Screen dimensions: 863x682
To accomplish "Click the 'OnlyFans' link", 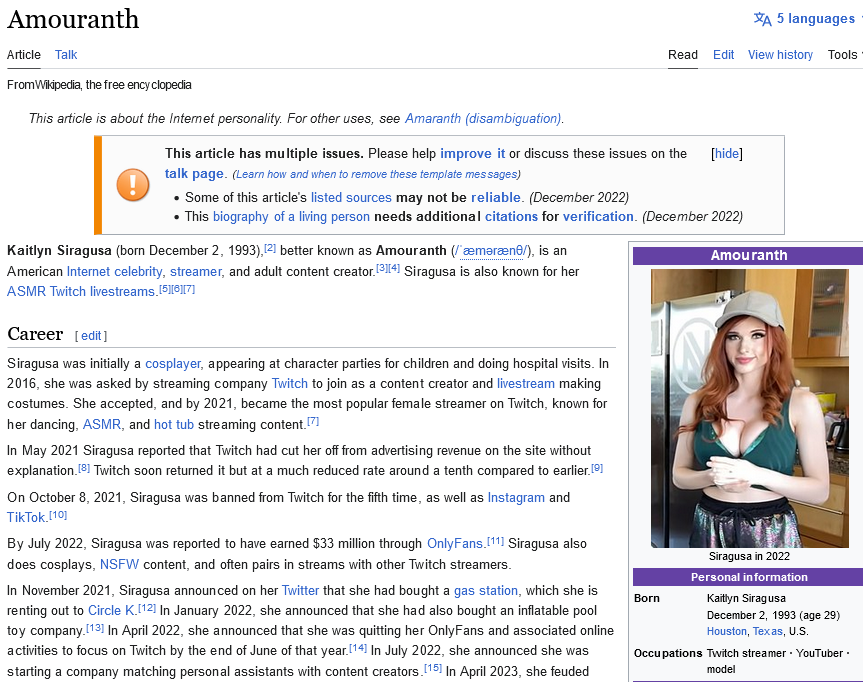I will pos(455,544).
